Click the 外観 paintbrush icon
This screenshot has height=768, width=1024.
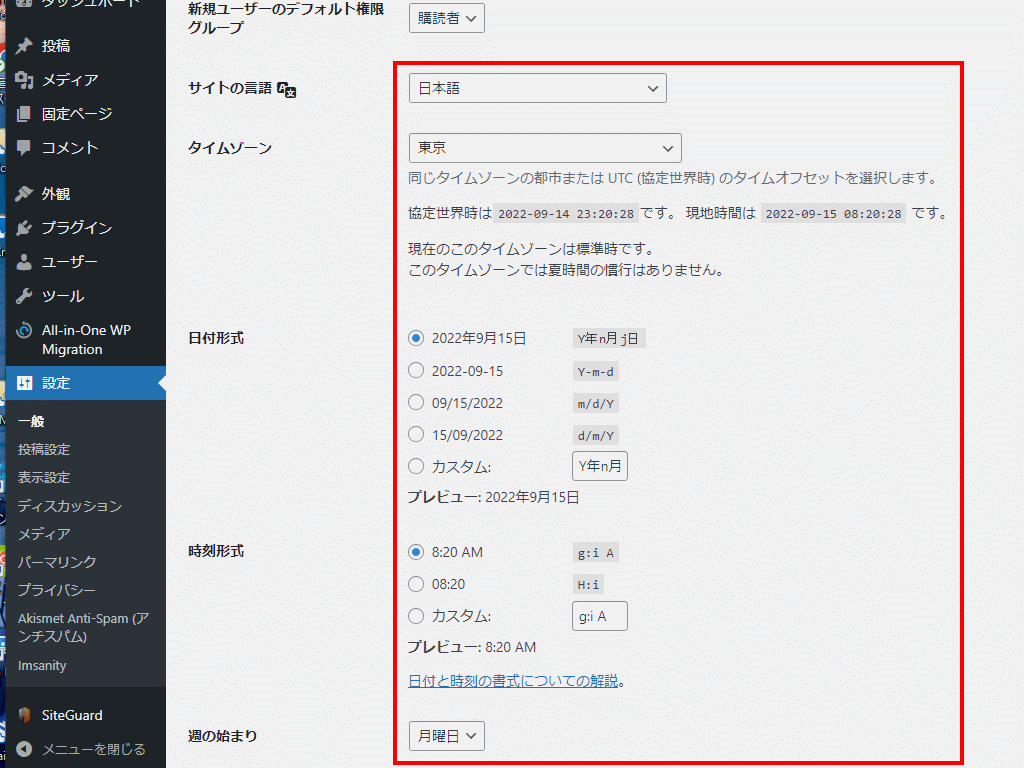click(x=24, y=194)
